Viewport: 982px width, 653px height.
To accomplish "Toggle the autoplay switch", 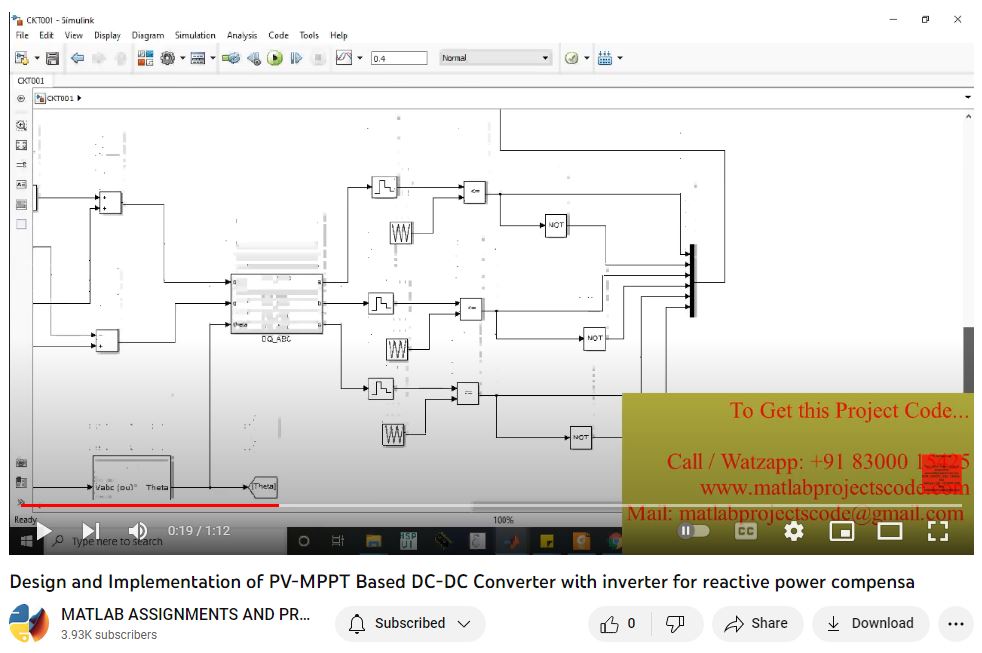I will 693,531.
